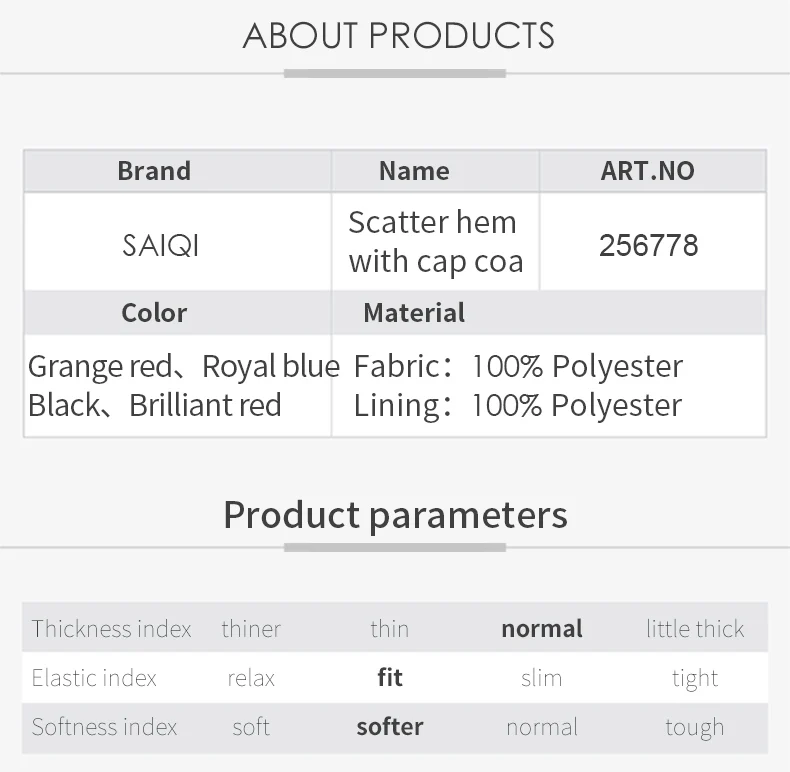790x772 pixels.
Task: Select the Color header cell
Action: click(x=154, y=312)
